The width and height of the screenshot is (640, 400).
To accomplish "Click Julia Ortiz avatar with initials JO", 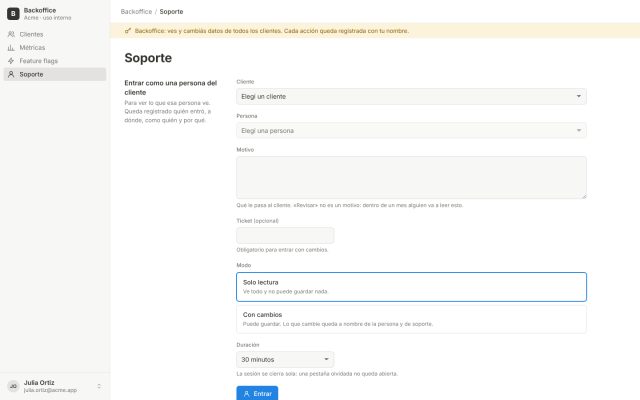I will [13, 386].
